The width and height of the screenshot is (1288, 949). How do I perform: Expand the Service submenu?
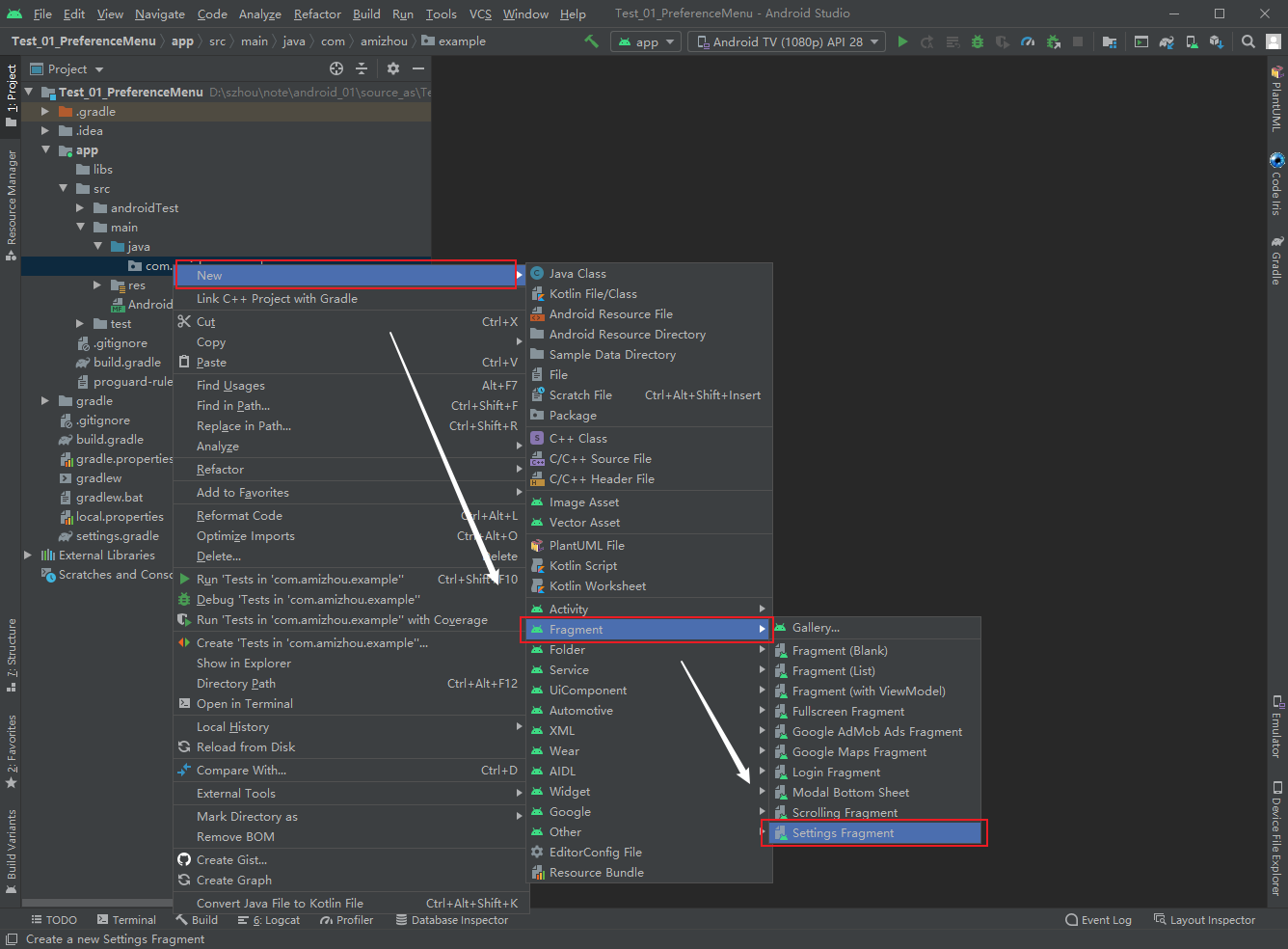click(x=650, y=670)
